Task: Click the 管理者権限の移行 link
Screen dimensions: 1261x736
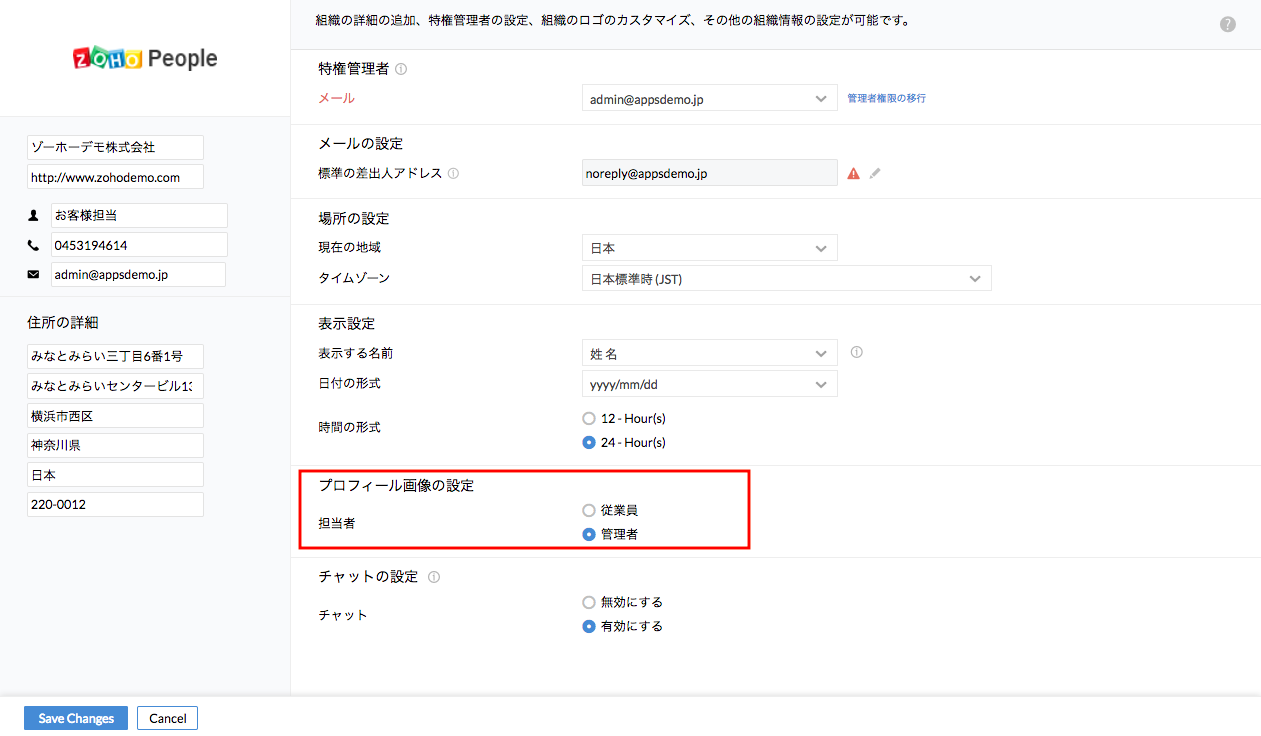Action: pos(886,99)
